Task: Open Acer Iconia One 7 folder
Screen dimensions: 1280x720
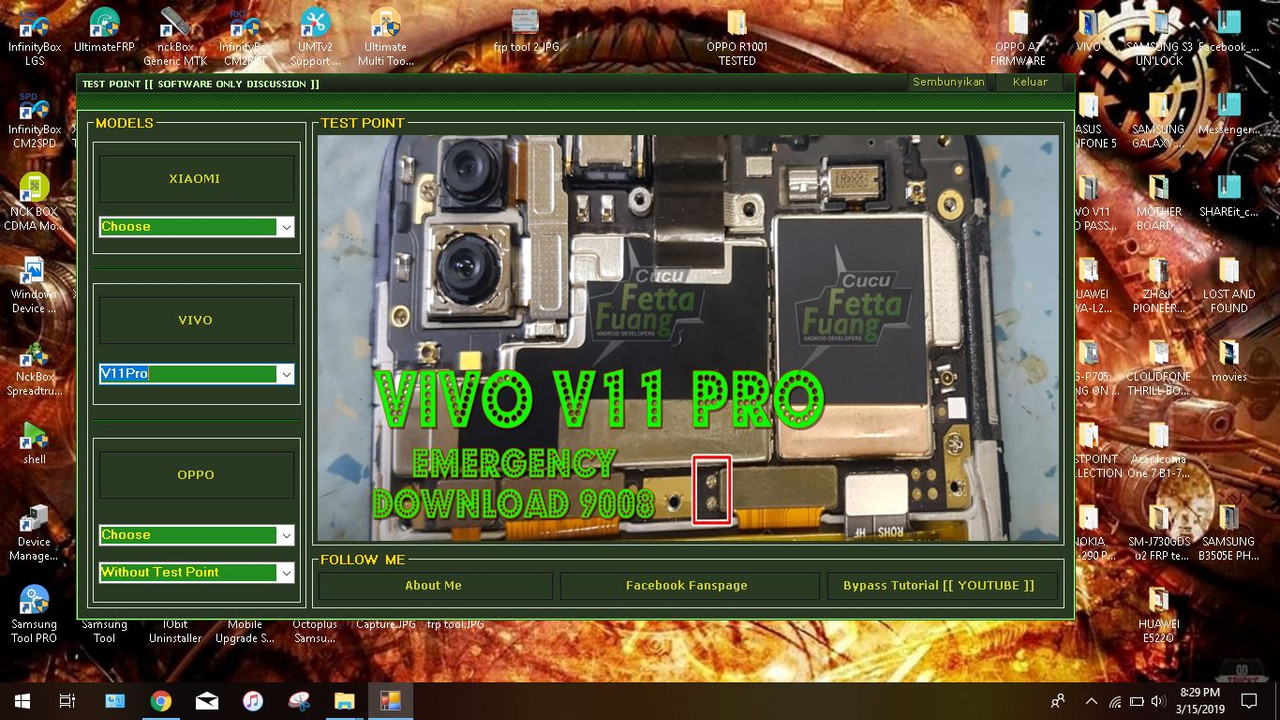Action: click(x=1159, y=449)
